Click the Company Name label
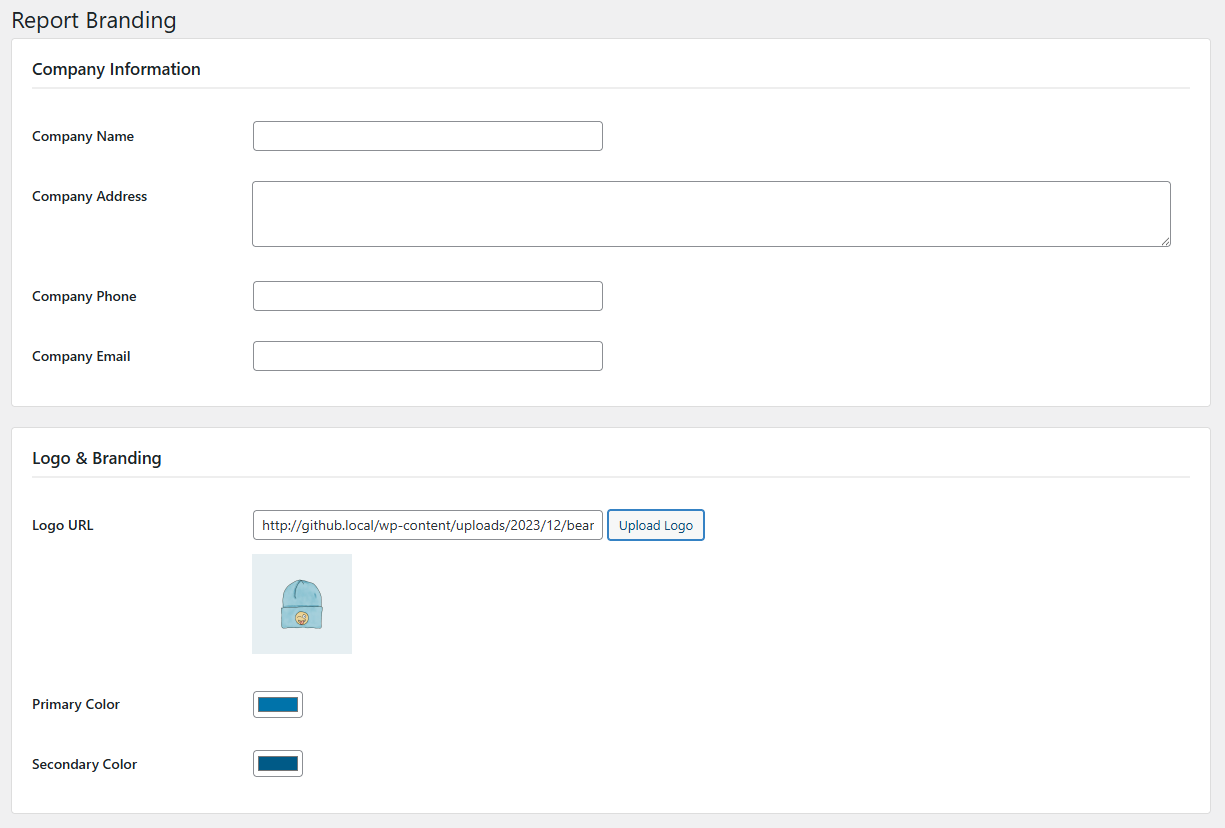The width and height of the screenshot is (1225, 828). coord(83,136)
